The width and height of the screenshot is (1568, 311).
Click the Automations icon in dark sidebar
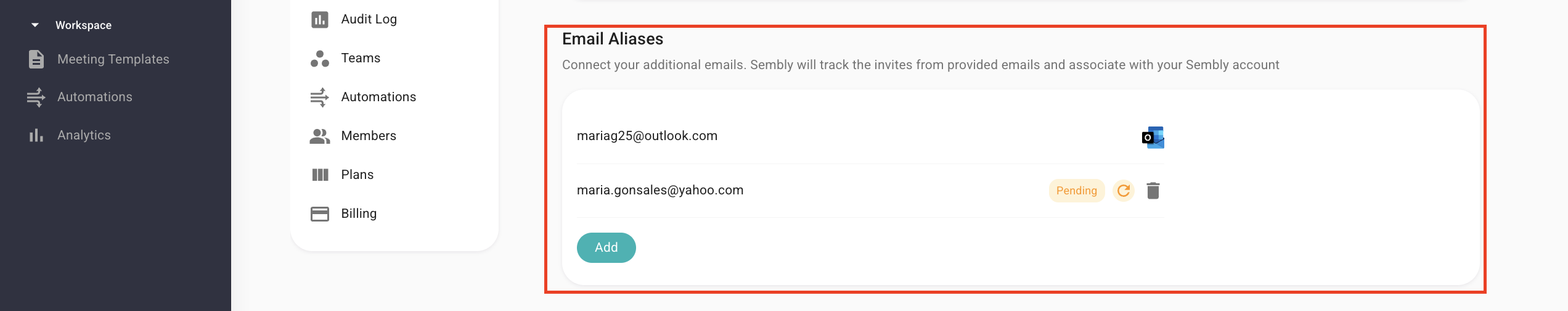coord(36,97)
